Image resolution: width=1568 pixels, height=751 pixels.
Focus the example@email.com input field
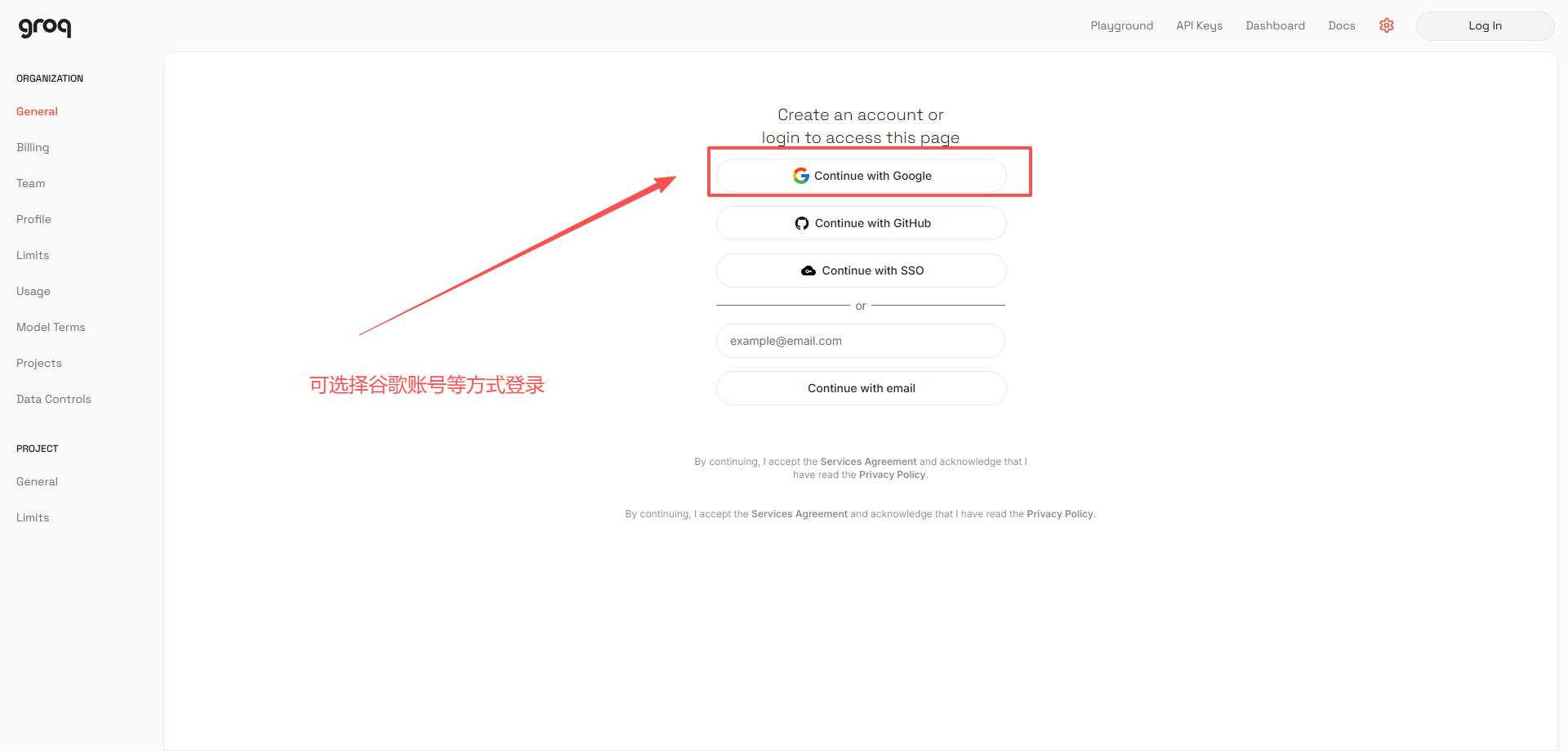pyautogui.click(x=861, y=341)
